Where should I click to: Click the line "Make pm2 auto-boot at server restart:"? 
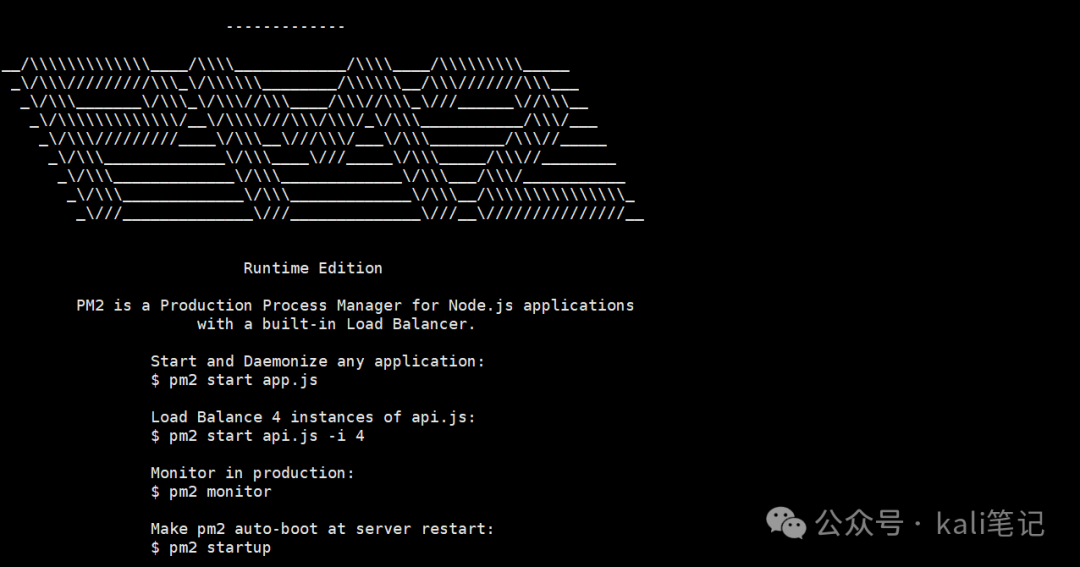[322, 528]
